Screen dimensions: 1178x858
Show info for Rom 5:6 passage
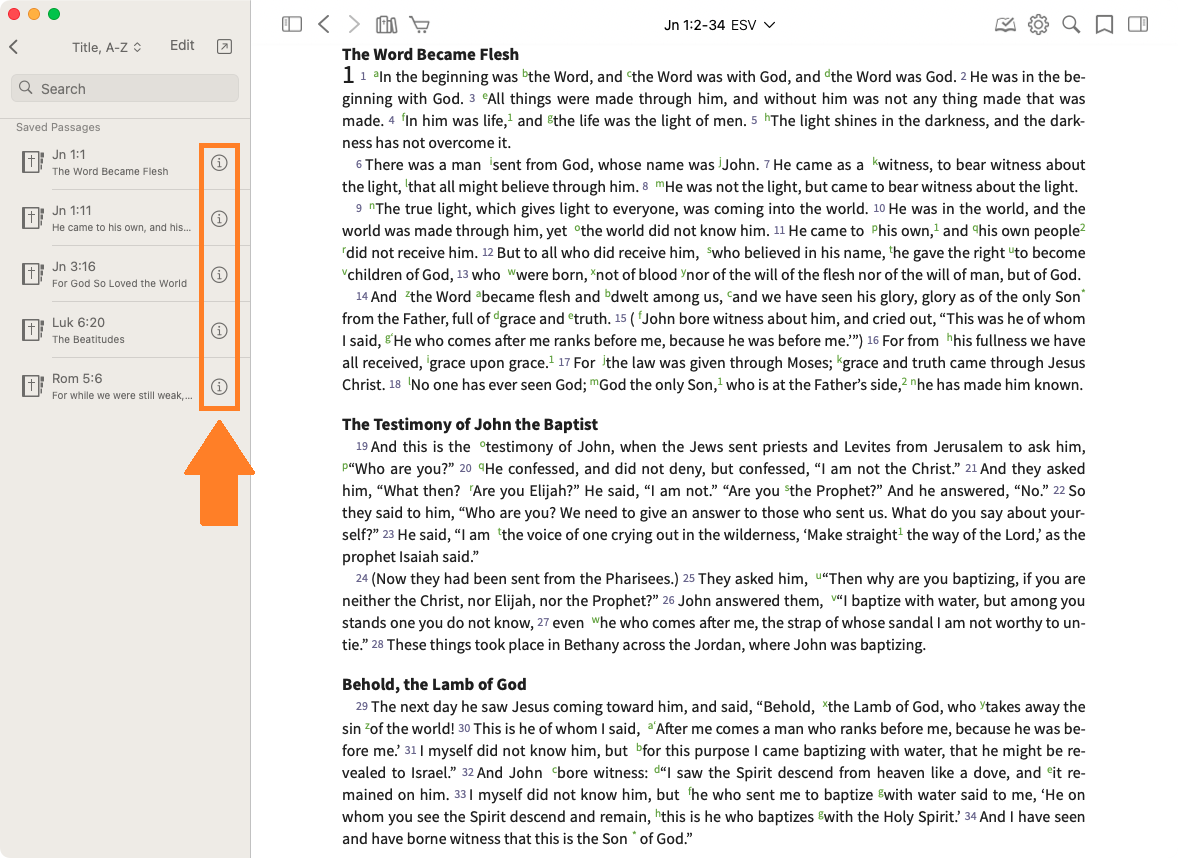[219, 387]
